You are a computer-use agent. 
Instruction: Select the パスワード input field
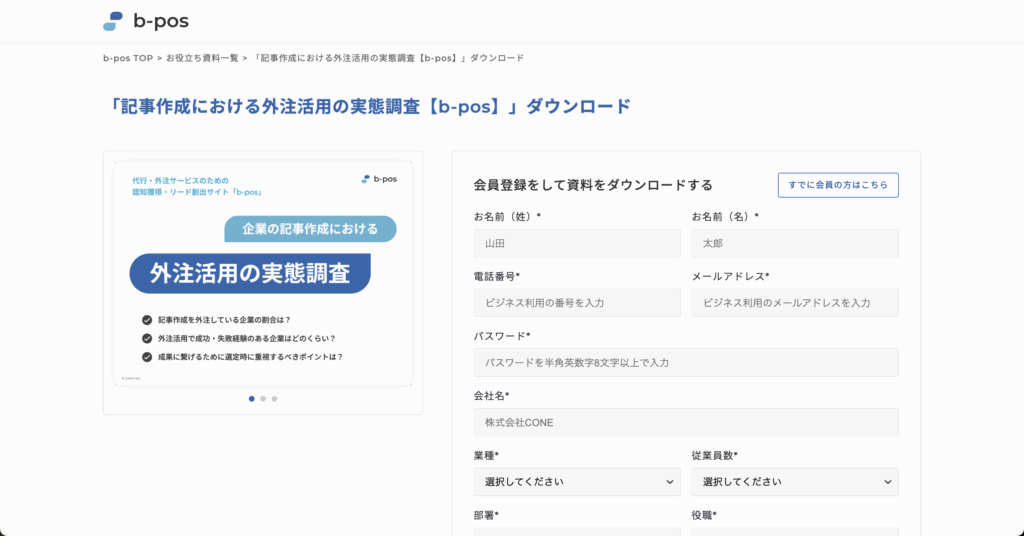pyautogui.click(x=686, y=362)
